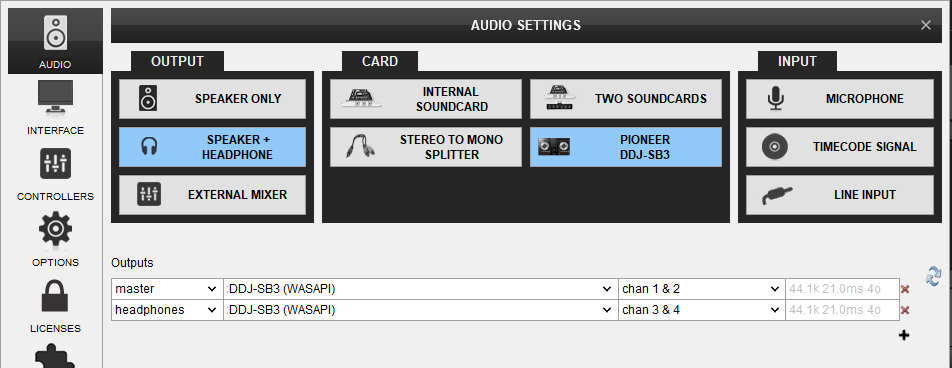Open Licenses padlock icon

click(55, 296)
